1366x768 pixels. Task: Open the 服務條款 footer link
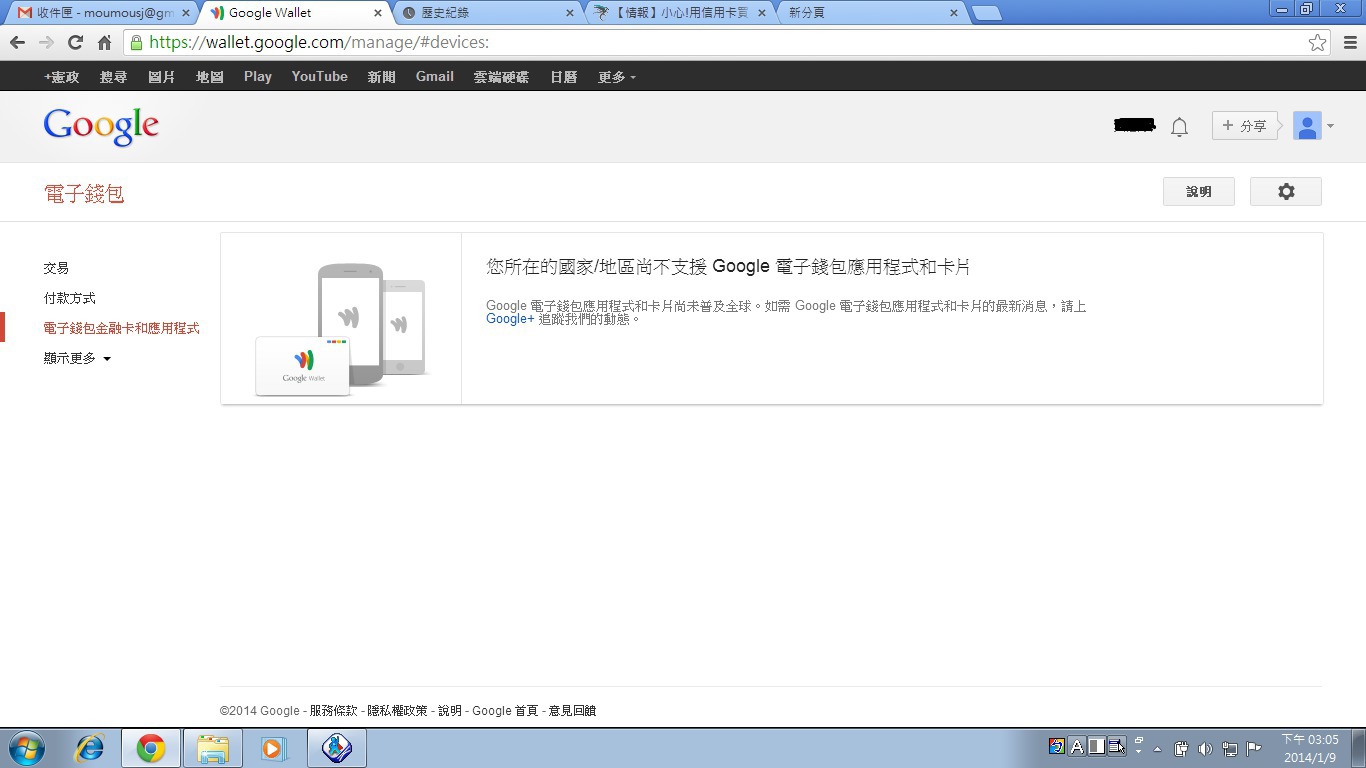click(333, 711)
